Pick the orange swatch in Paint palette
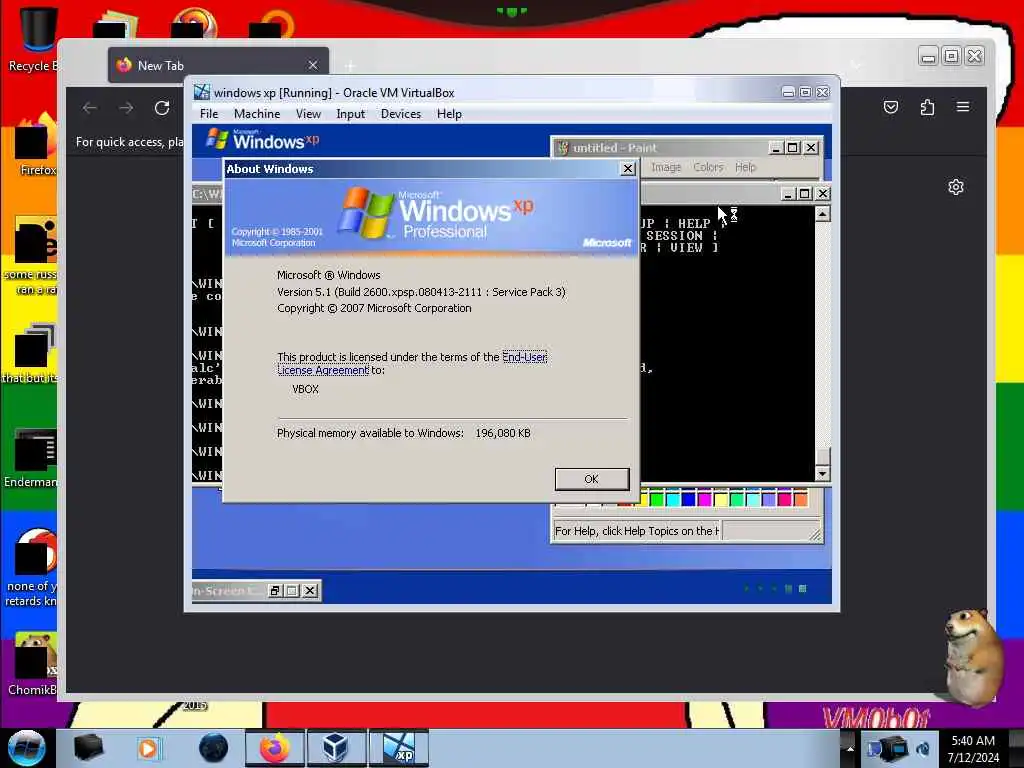Viewport: 1024px width, 768px height. pos(801,500)
